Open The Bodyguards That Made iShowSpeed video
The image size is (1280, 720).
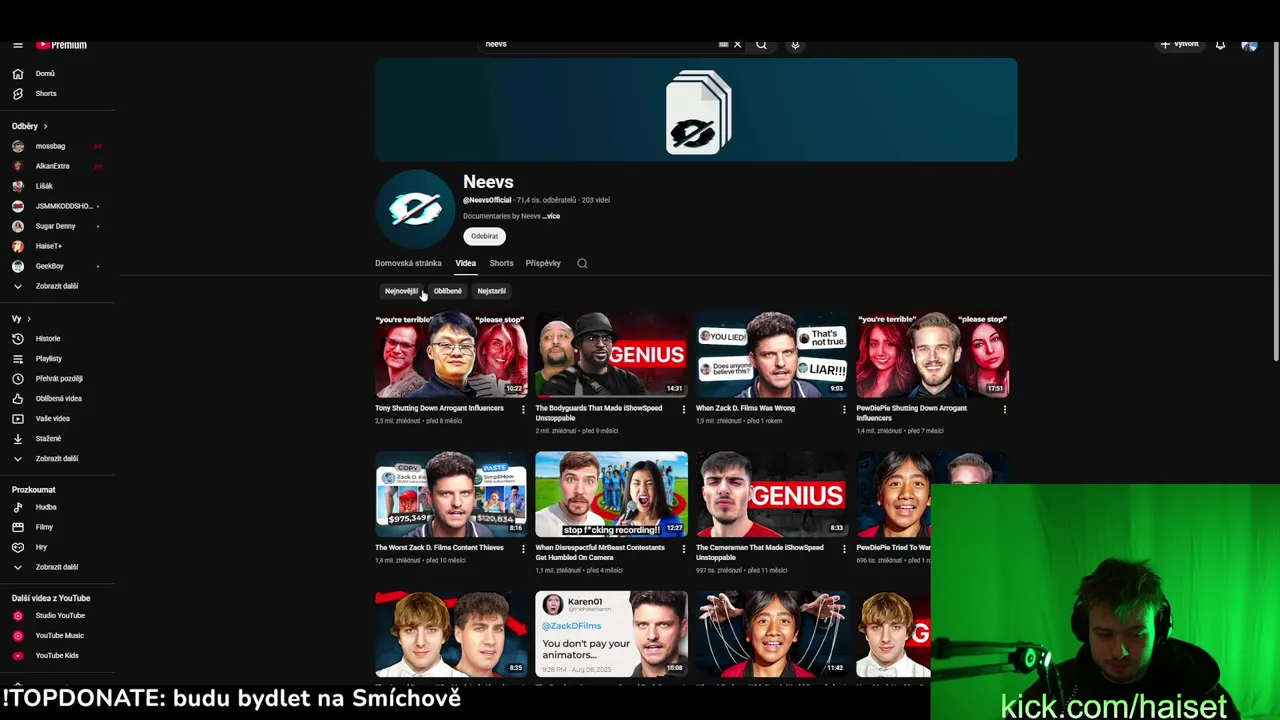pyautogui.click(x=611, y=355)
